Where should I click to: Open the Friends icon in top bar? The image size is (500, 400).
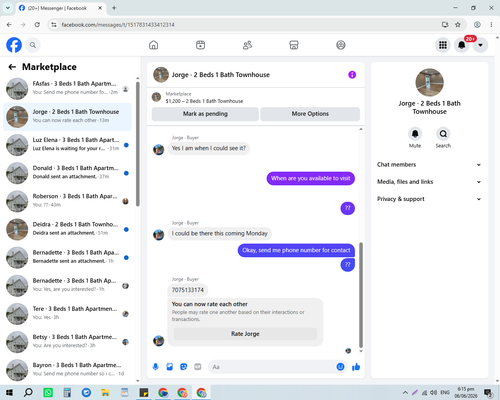coord(247,45)
